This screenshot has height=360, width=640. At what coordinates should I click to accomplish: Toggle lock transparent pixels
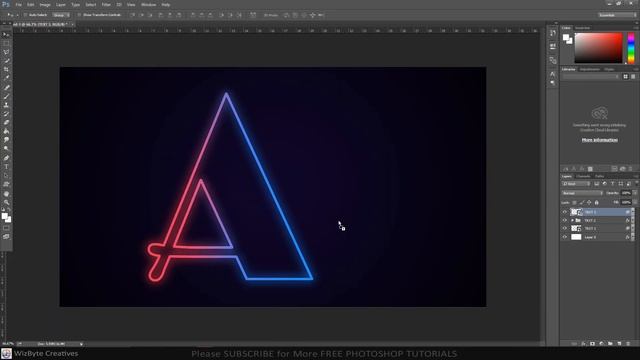pyautogui.click(x=574, y=202)
